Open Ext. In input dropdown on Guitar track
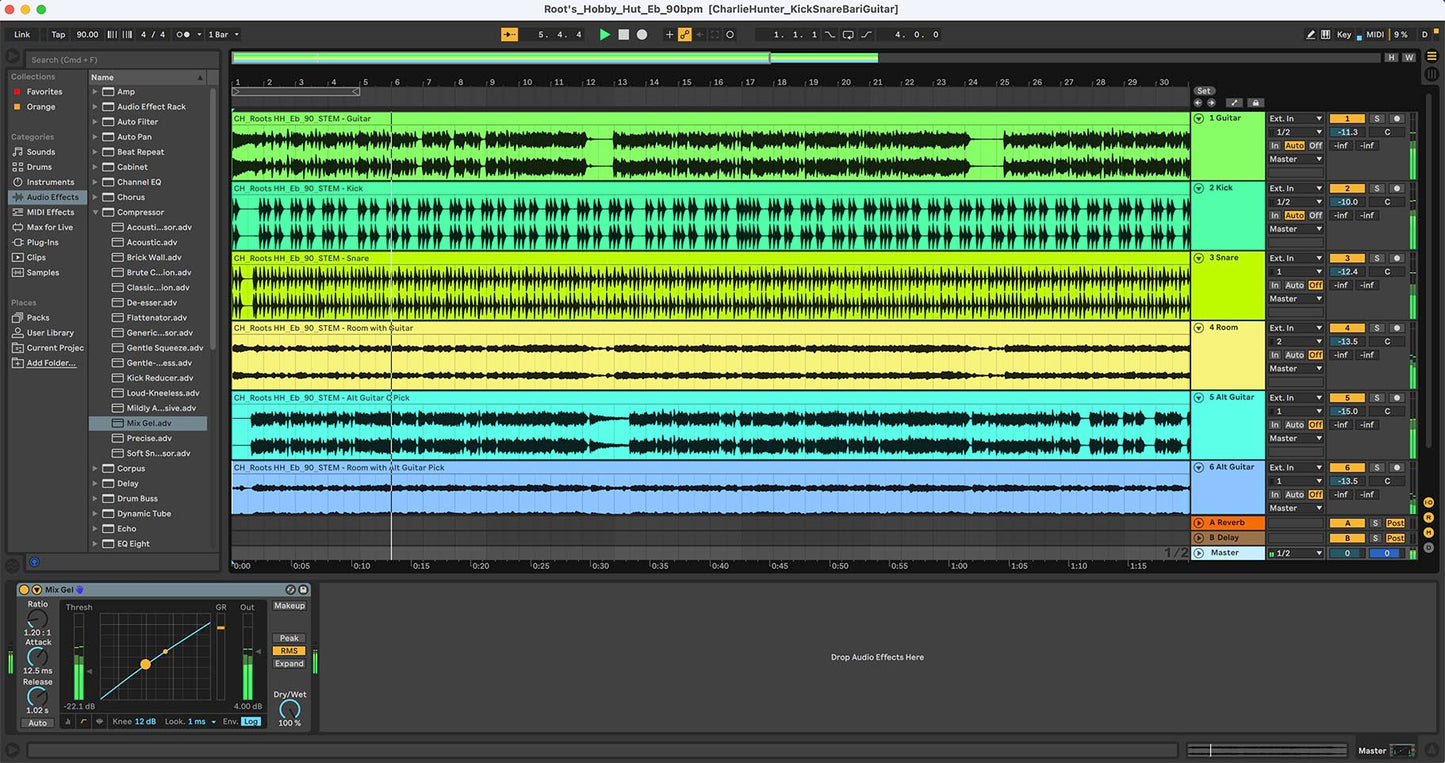The height and width of the screenshot is (763, 1445). click(1296, 119)
